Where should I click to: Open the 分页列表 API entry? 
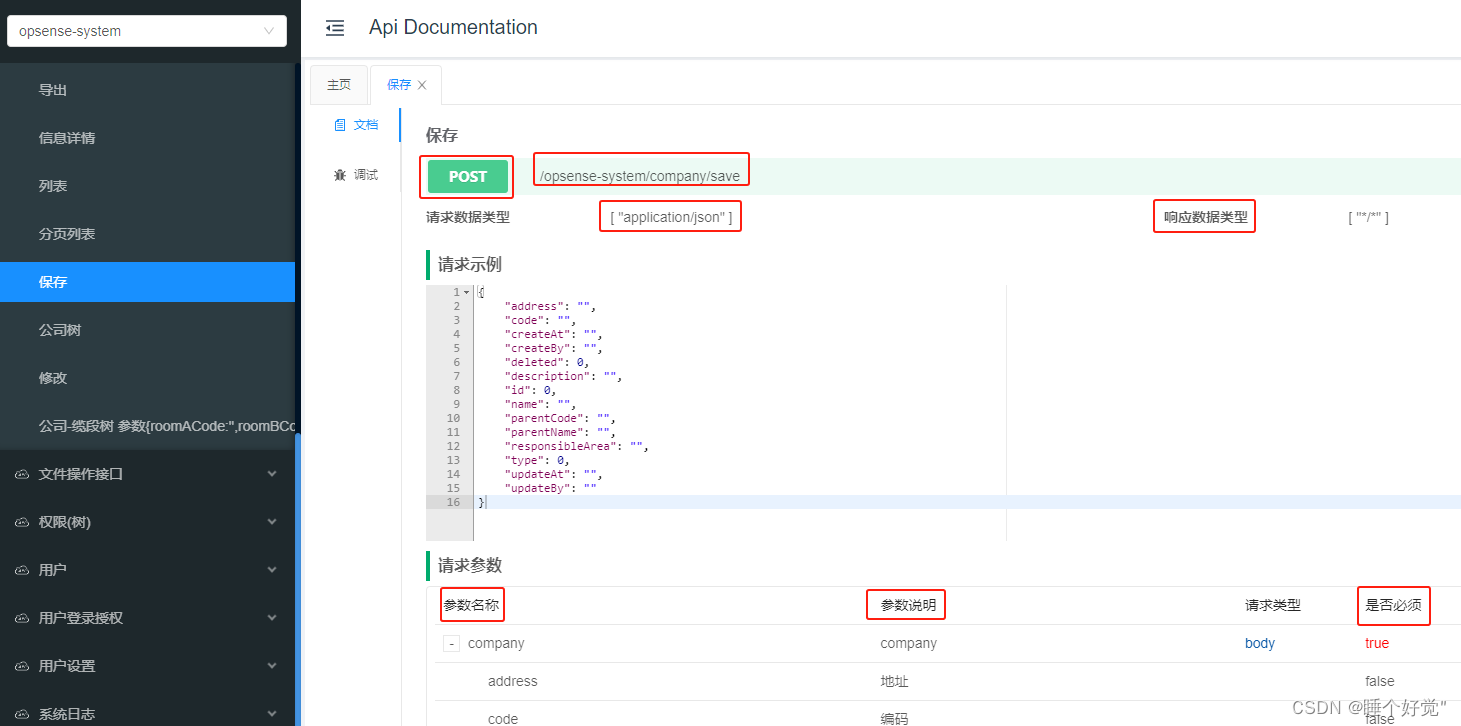tap(147, 234)
